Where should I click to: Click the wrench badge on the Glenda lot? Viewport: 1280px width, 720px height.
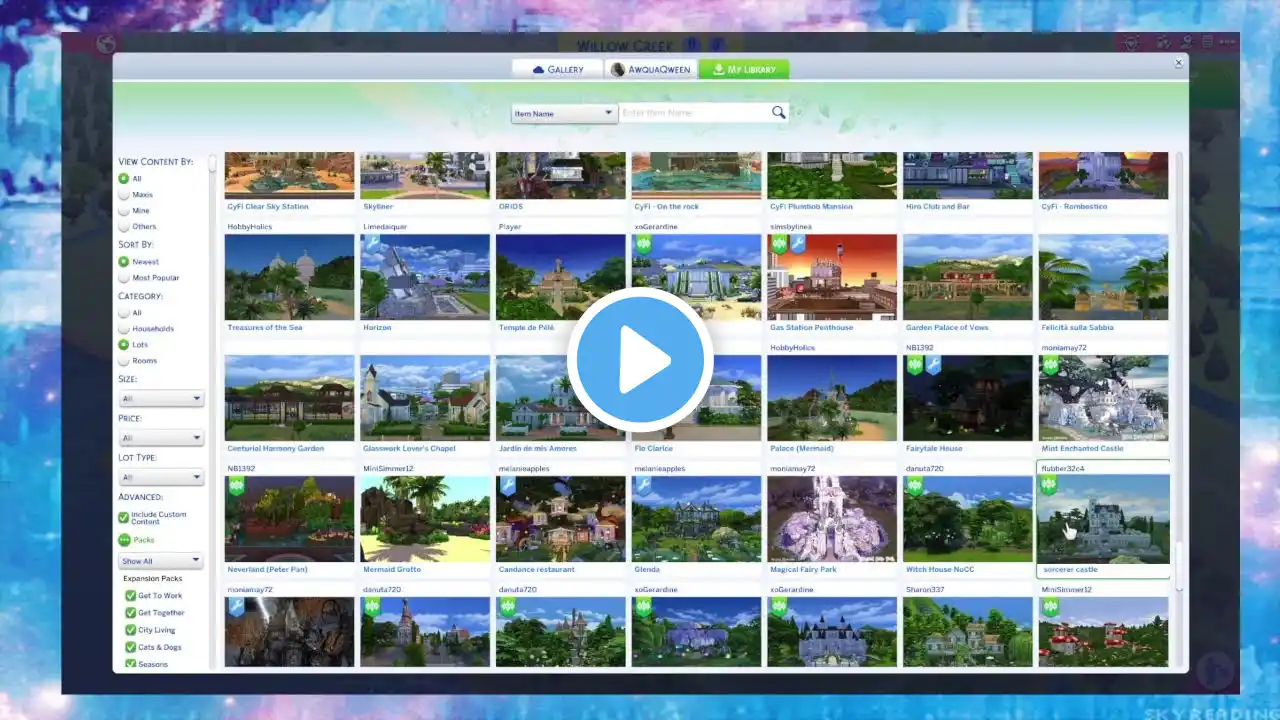point(644,486)
